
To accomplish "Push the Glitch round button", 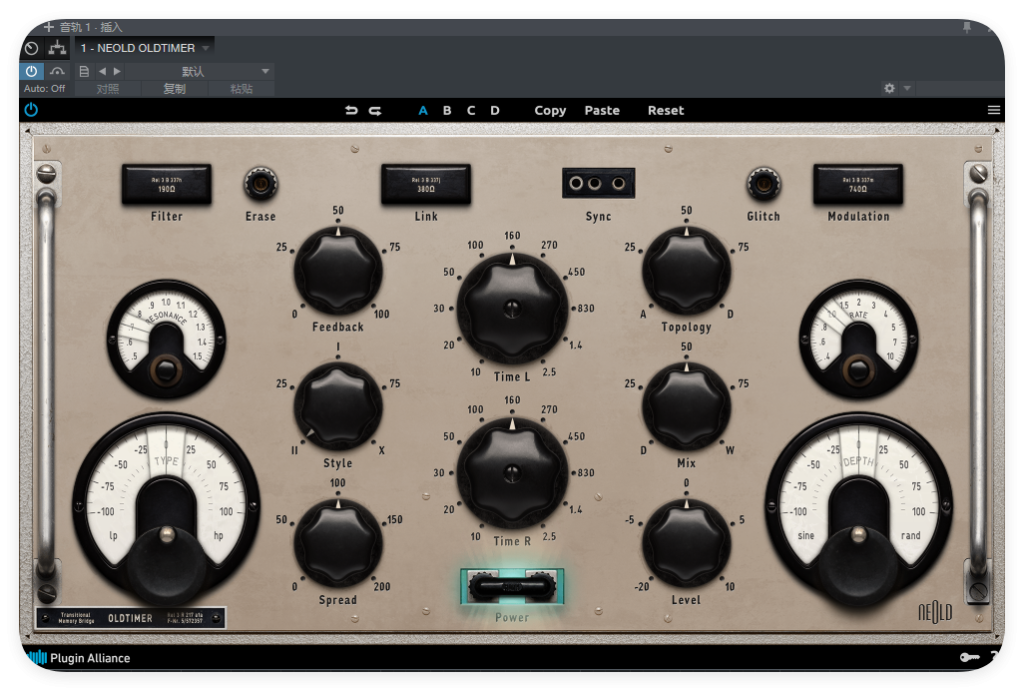I will (x=763, y=184).
